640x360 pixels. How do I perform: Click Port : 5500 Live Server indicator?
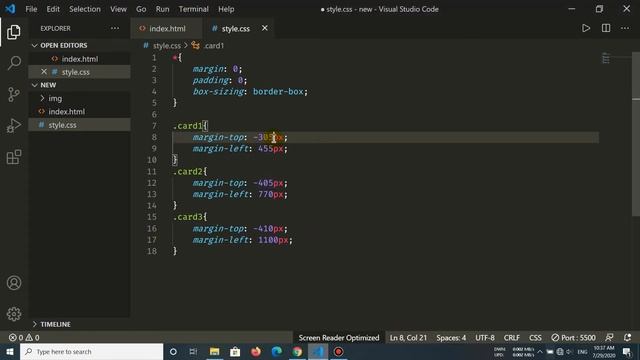[x=573, y=338]
